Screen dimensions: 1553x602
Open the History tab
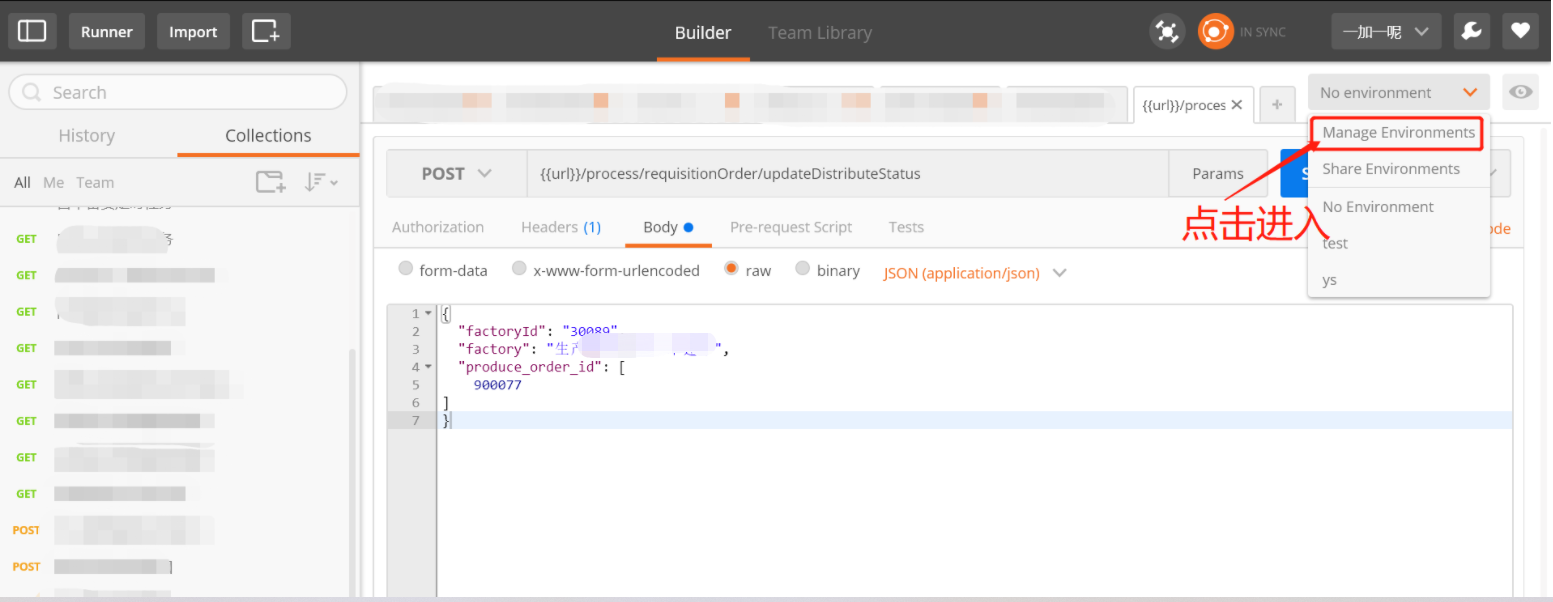(x=87, y=136)
